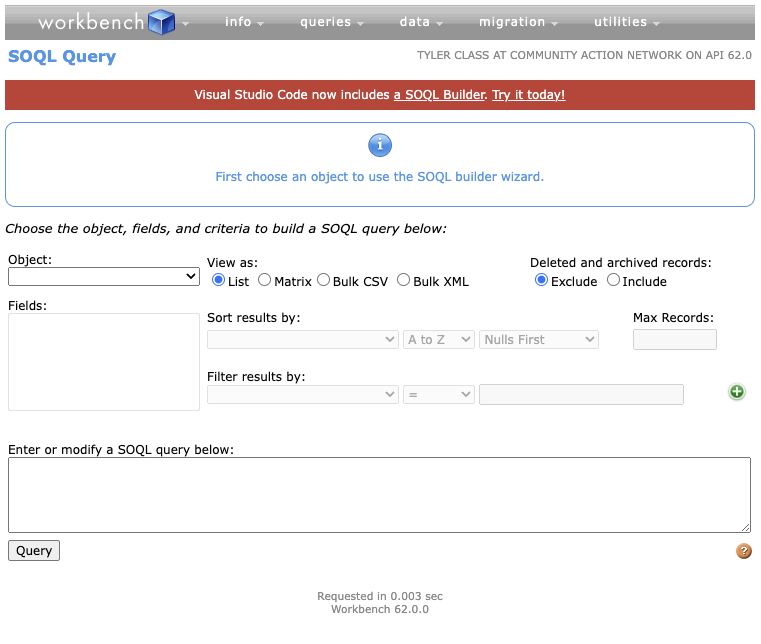Image resolution: width=761 pixels, height=644 pixels.
Task: Click the 'Requested in 0.003 sec' footer text
Action: tap(380, 596)
